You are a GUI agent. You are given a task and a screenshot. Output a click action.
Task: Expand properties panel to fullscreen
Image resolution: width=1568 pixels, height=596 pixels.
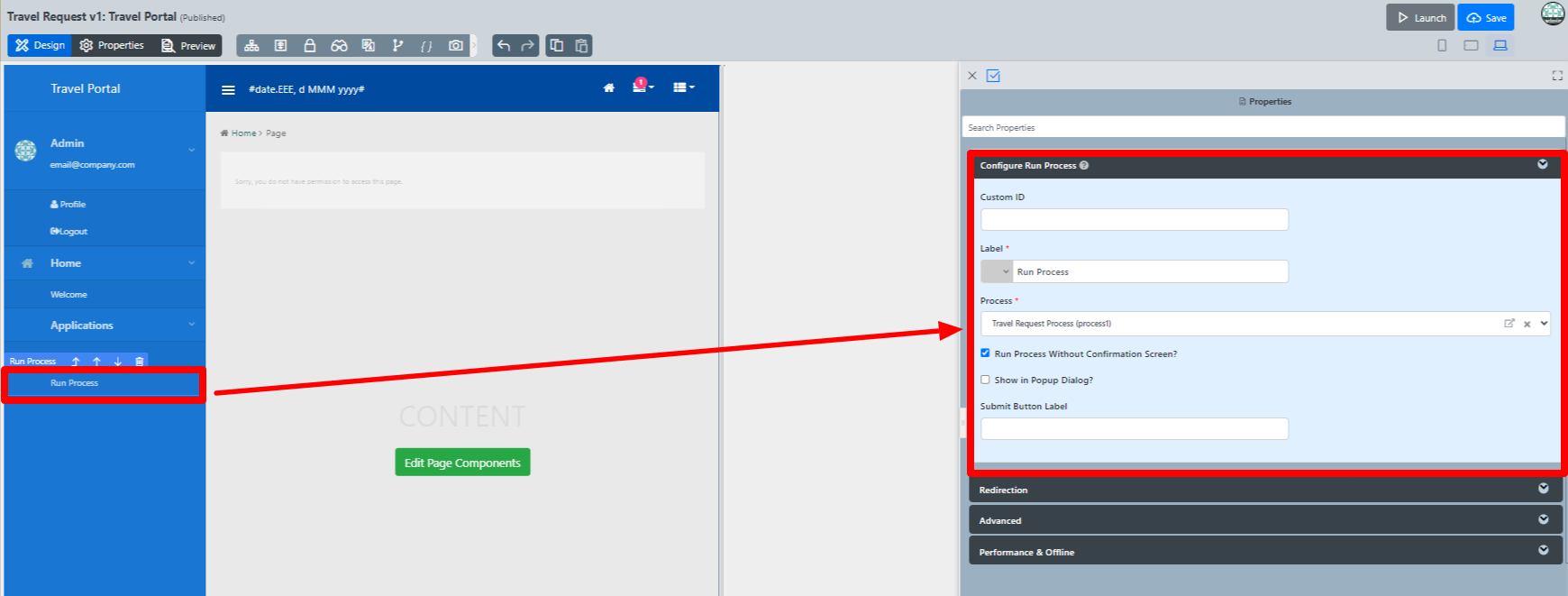pyautogui.click(x=1557, y=76)
